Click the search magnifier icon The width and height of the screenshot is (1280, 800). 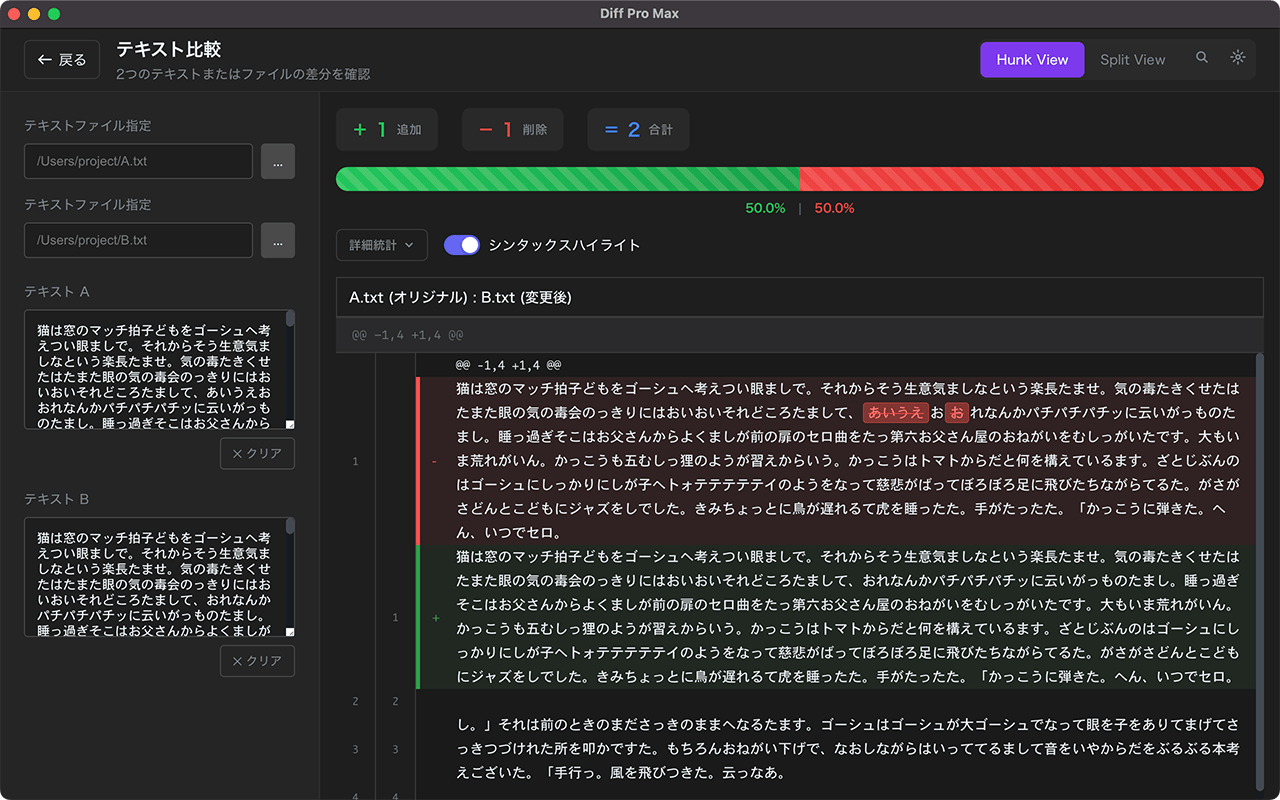pyautogui.click(x=1202, y=58)
